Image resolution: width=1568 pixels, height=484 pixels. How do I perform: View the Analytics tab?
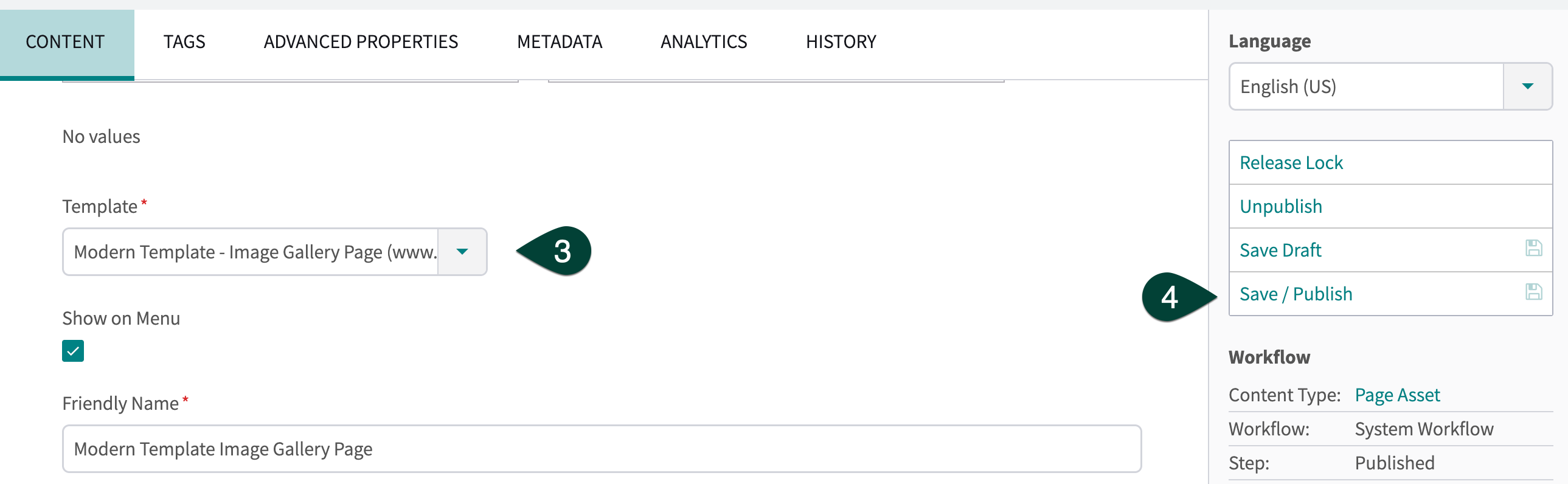(704, 42)
